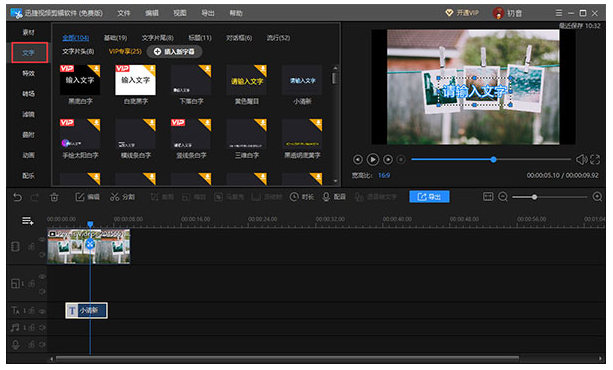Switch to the 动画 animation sidebar tab

point(29,155)
